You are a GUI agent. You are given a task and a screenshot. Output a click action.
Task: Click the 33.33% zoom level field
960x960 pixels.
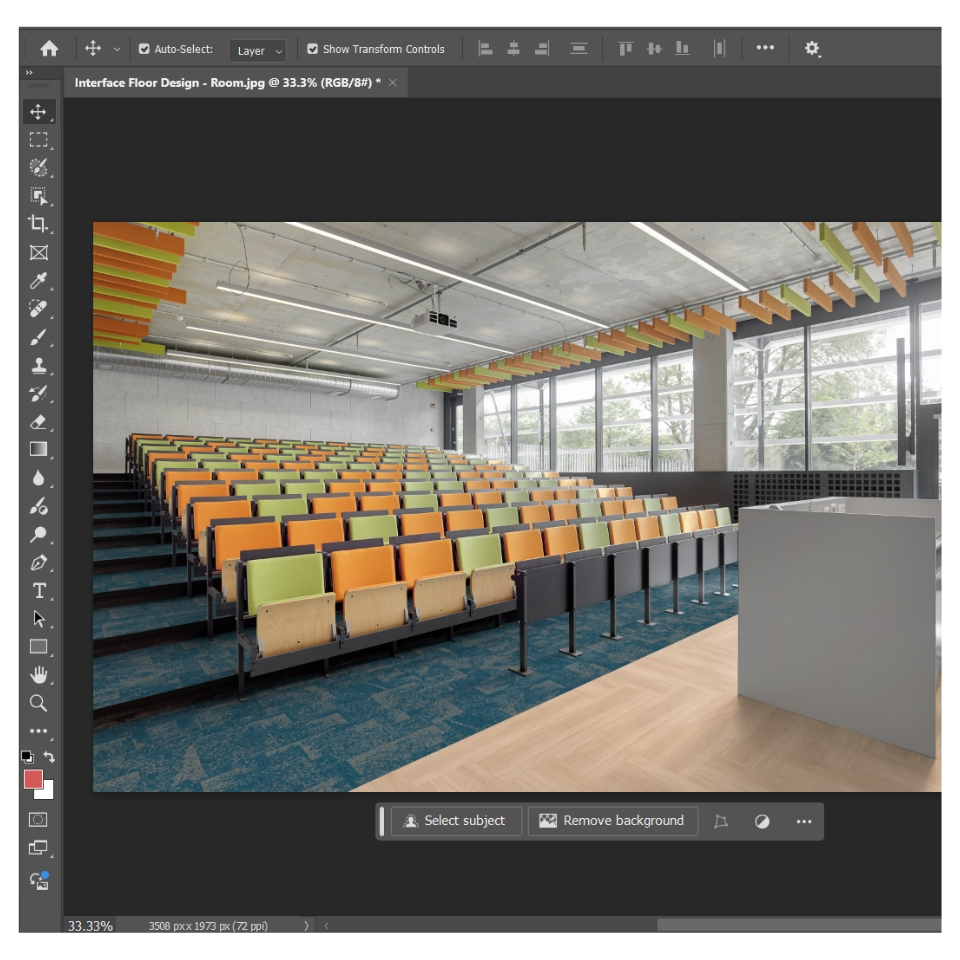click(x=90, y=926)
